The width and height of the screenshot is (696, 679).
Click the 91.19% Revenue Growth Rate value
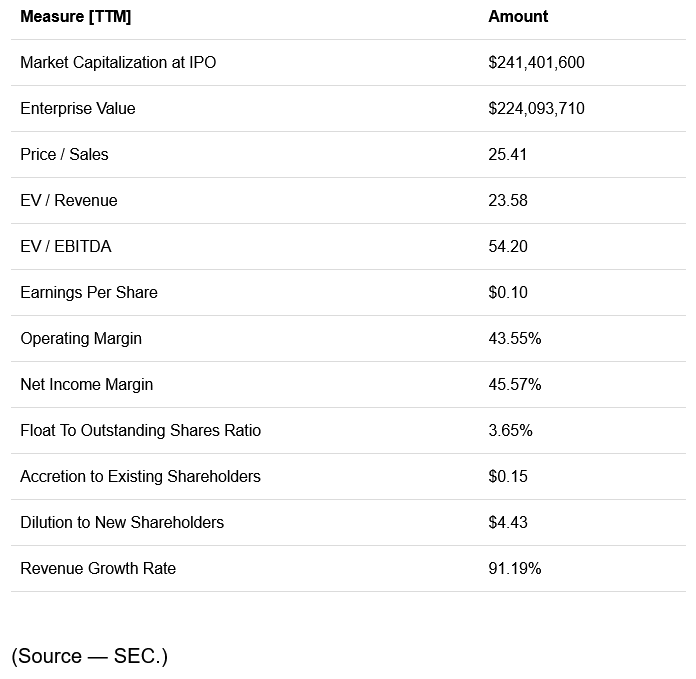pos(515,569)
